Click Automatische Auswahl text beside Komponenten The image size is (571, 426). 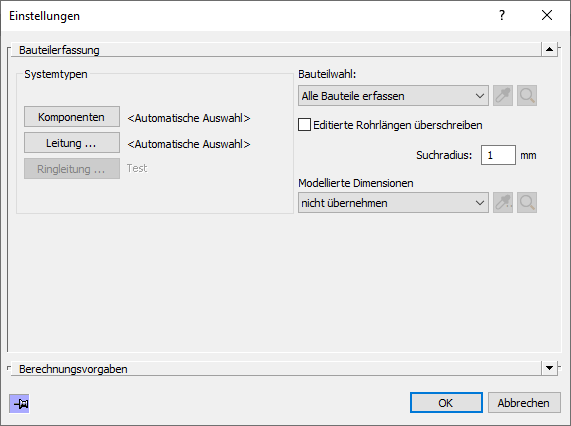[189, 118]
